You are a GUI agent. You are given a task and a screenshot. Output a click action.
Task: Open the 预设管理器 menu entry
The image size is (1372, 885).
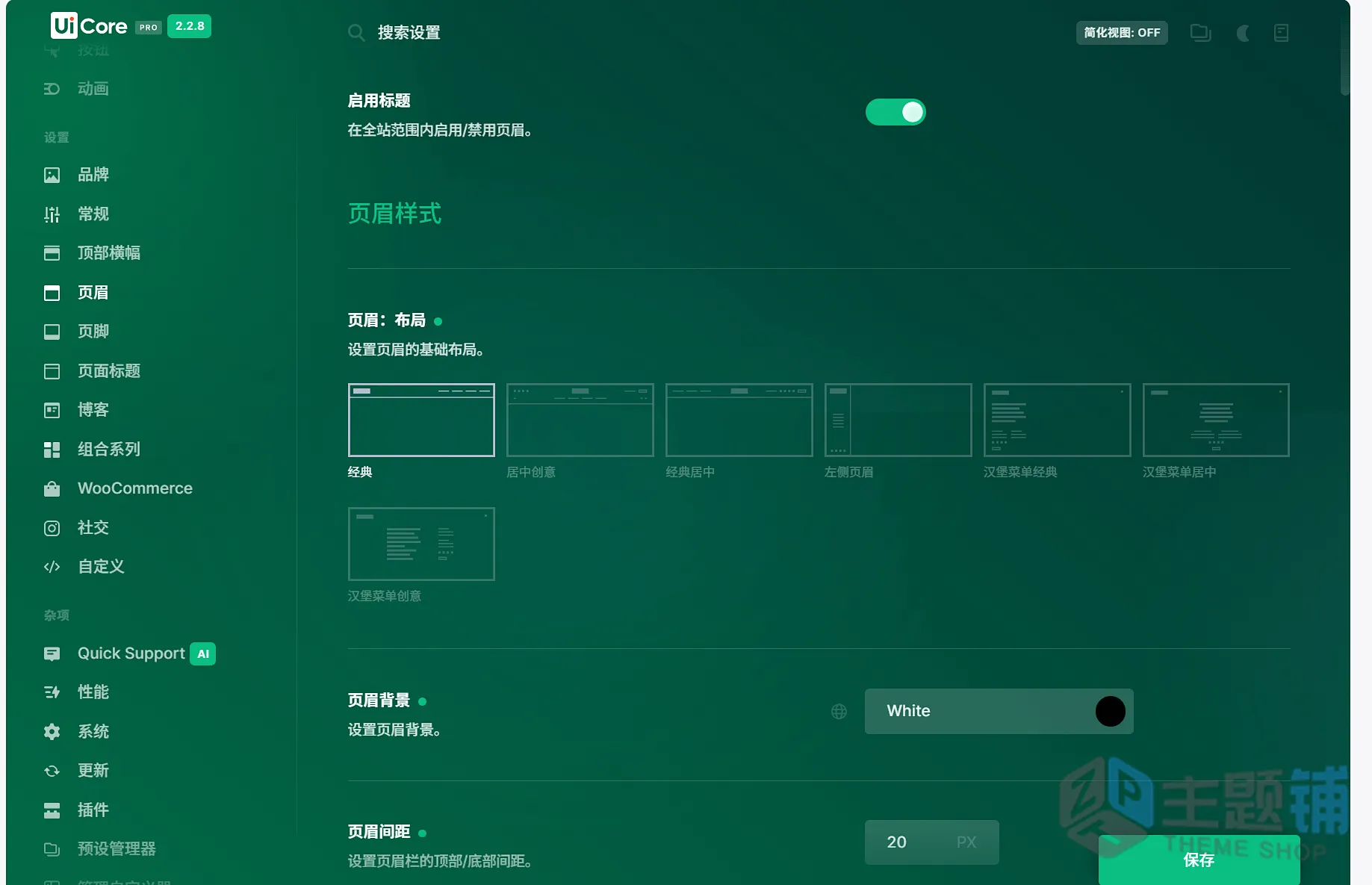click(x=117, y=849)
